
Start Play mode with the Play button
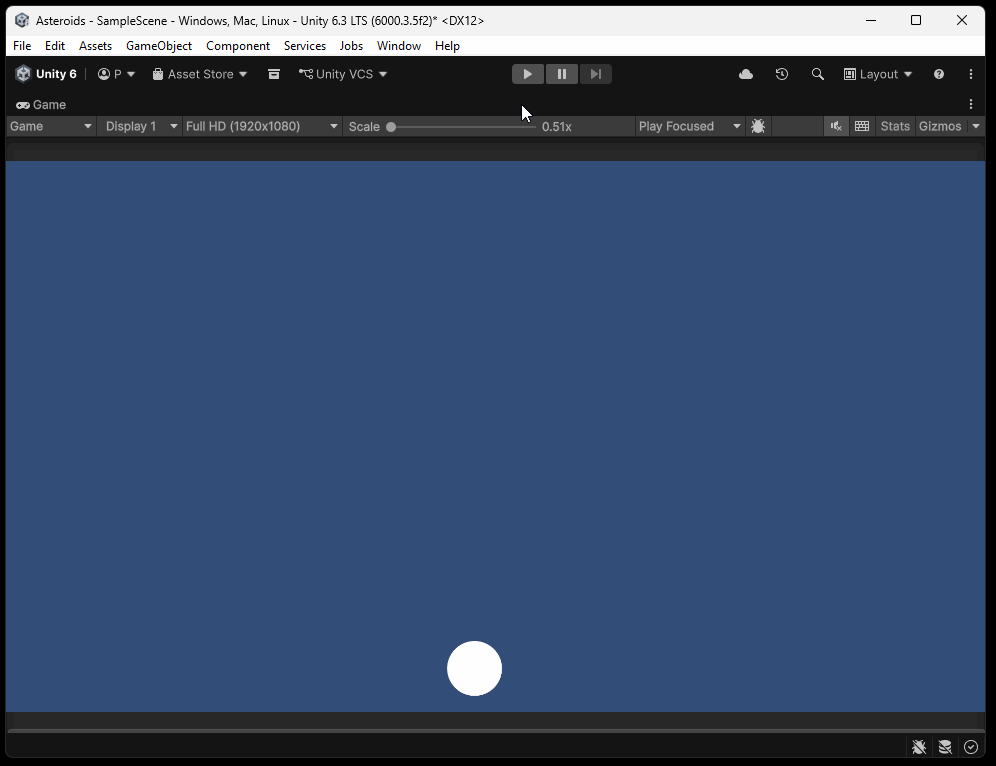click(527, 74)
